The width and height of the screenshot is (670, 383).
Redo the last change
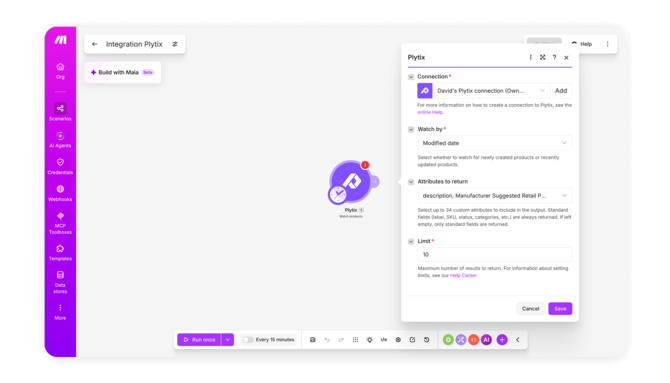point(341,340)
